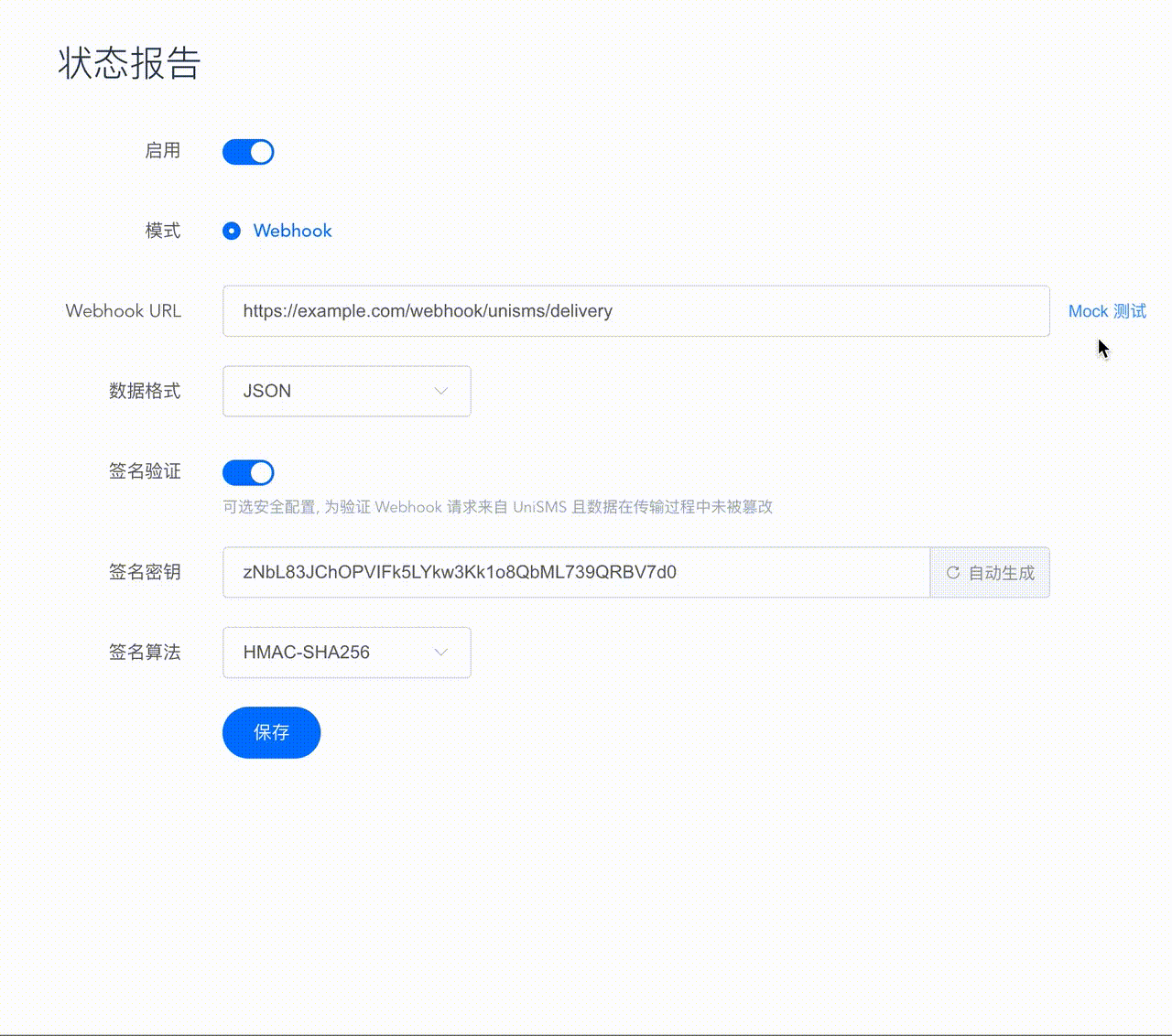Click the chevron arrow in 签名算法 selector
The height and width of the screenshot is (1036, 1172).
[x=440, y=653]
